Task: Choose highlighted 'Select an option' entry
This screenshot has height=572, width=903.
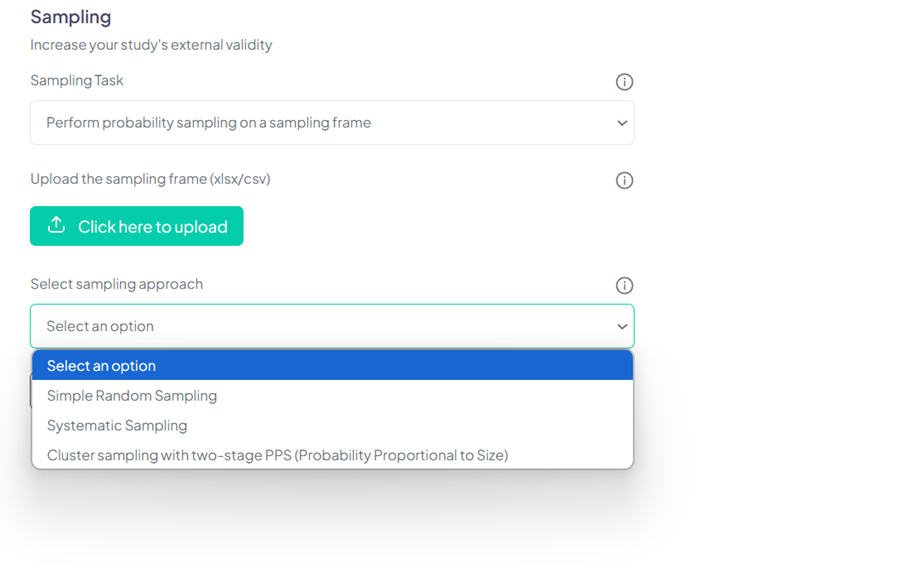Action: tap(101, 366)
